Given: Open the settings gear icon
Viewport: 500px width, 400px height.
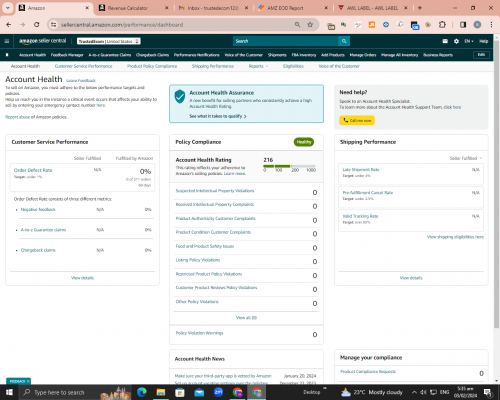Looking at the screenshot, I should pyautogui.click(x=456, y=41).
